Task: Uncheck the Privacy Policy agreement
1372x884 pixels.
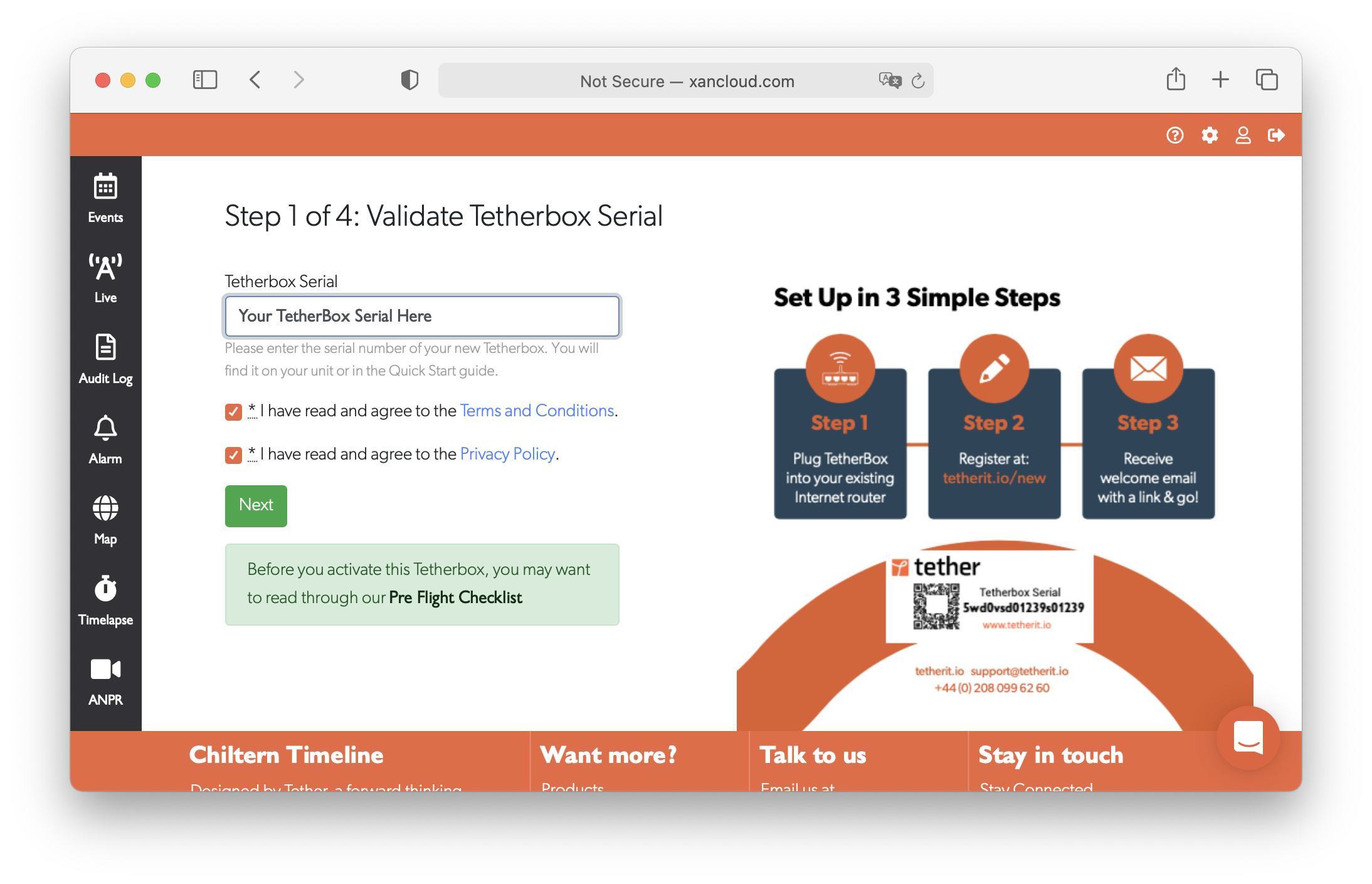Action: coord(233,455)
